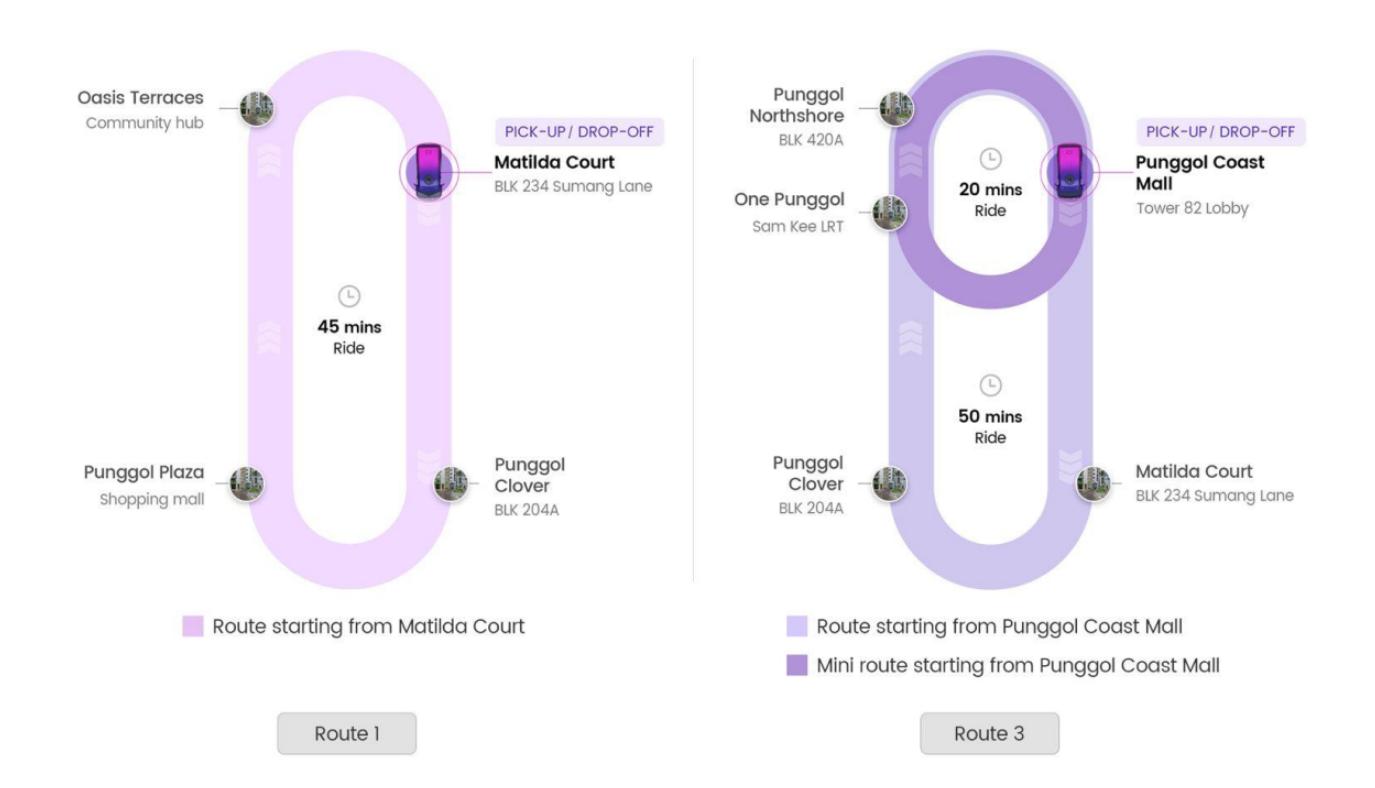Click the dark purple mini route legend swatch
Viewport: 1375px width, 788px height.
(796, 665)
